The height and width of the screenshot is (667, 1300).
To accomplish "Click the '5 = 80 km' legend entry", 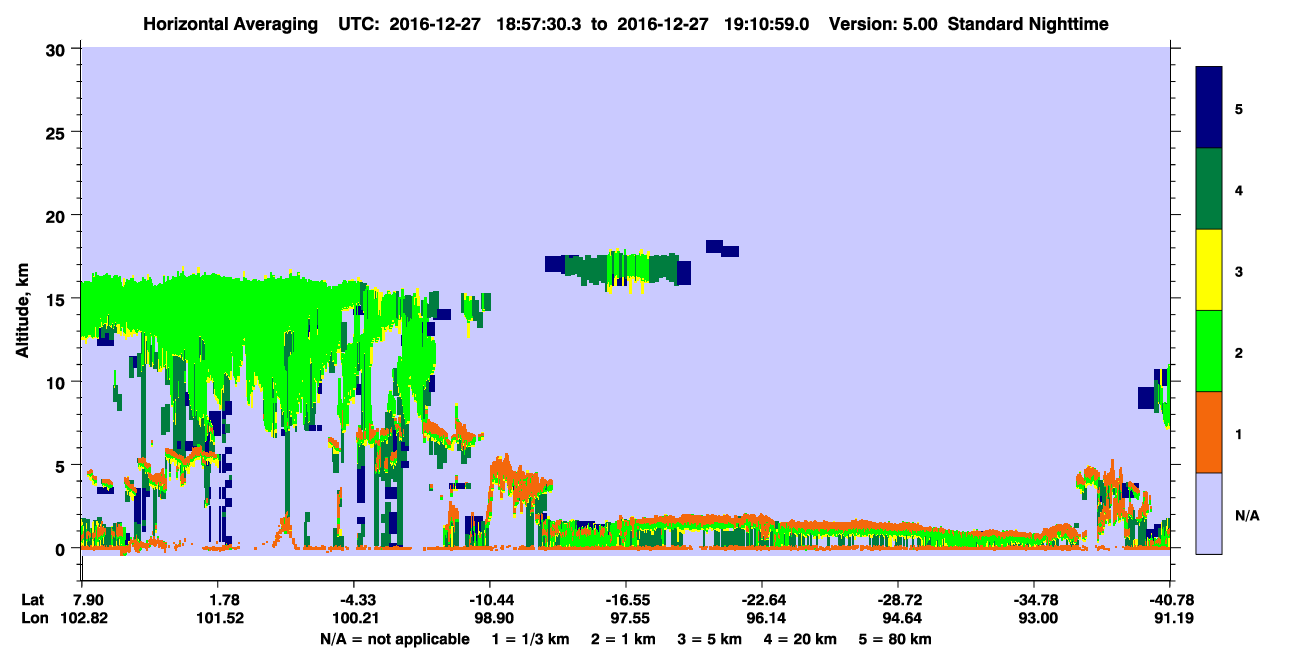I will tap(895, 639).
